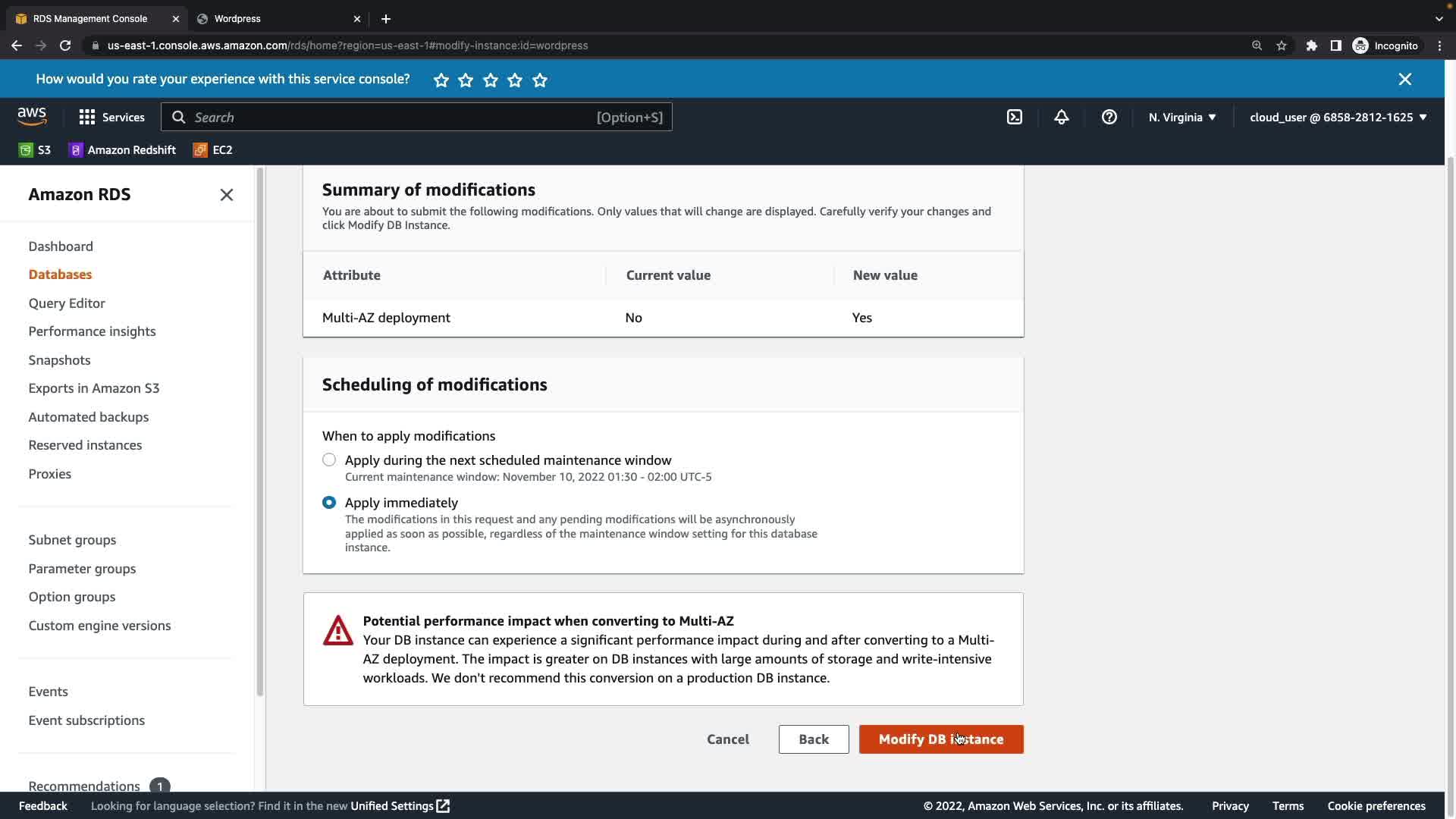The height and width of the screenshot is (819, 1456).
Task: Open the EC2 bookmark shortcut
Action: [213, 150]
